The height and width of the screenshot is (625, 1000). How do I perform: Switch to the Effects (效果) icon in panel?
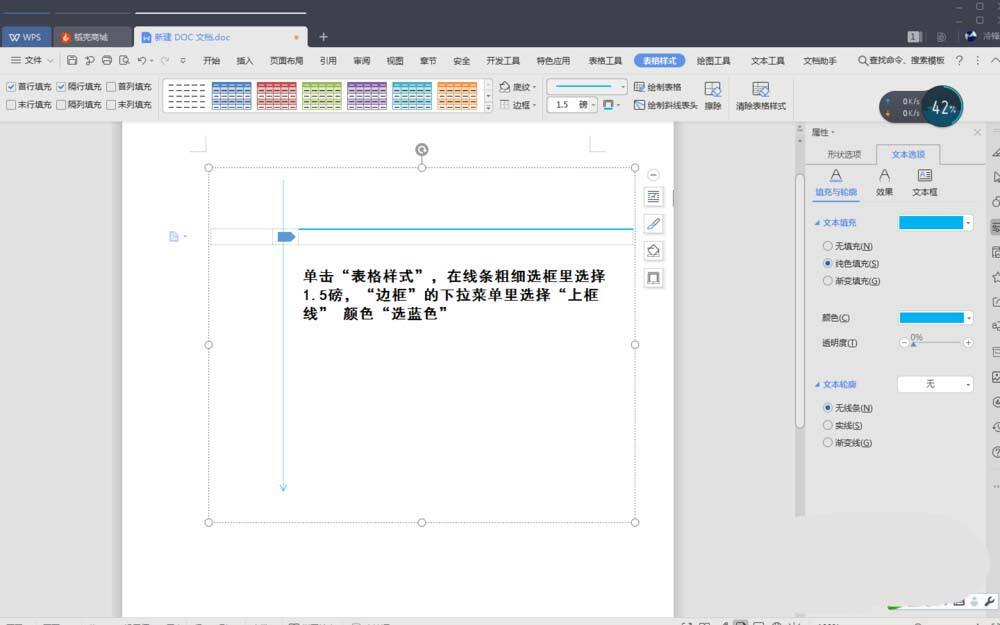(x=884, y=177)
